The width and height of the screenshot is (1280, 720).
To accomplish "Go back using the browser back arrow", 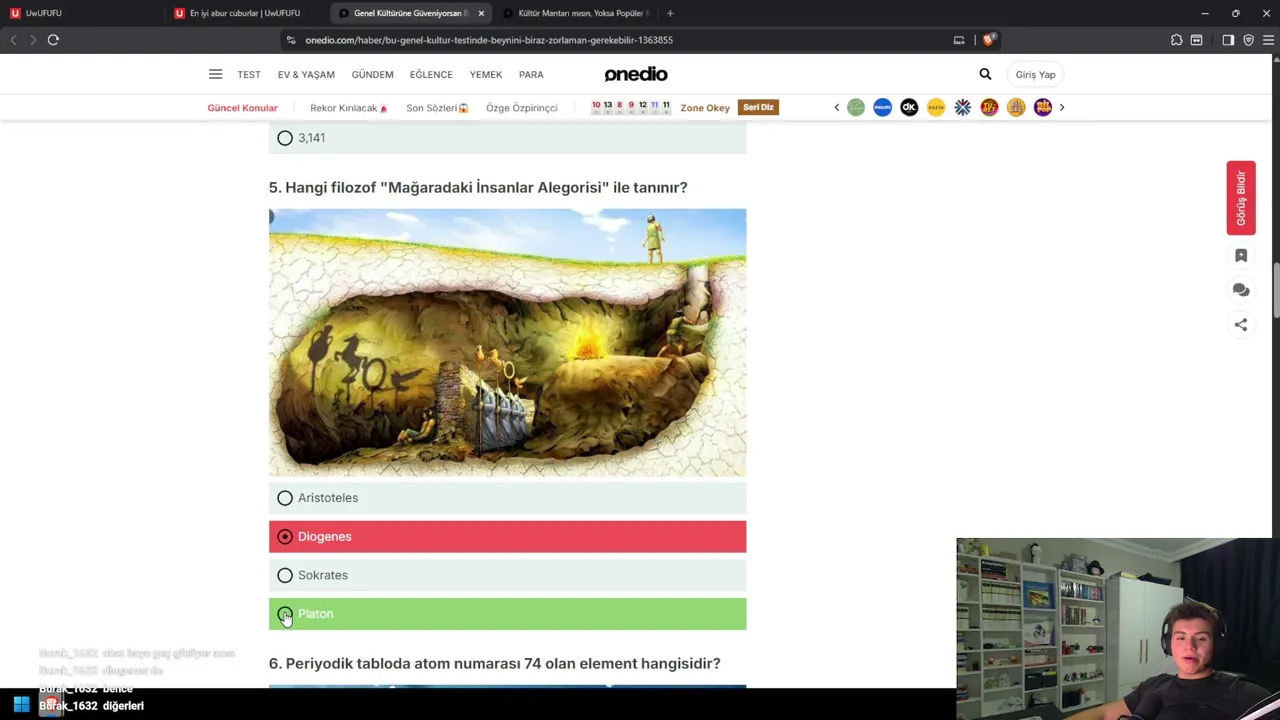I will [13, 40].
